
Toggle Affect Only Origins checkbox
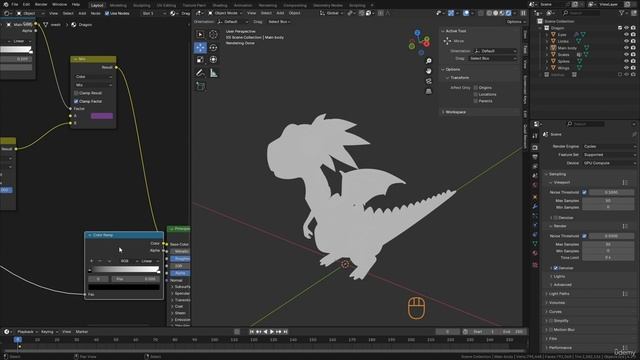pyautogui.click(x=476, y=88)
